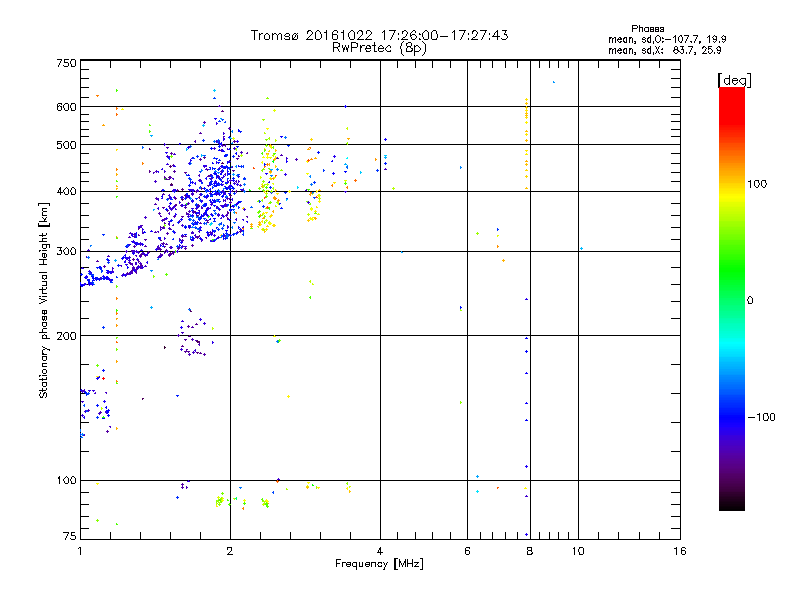Click the 16 MHz frequency tick label
The height and width of the screenshot is (600, 800).
pos(680,551)
